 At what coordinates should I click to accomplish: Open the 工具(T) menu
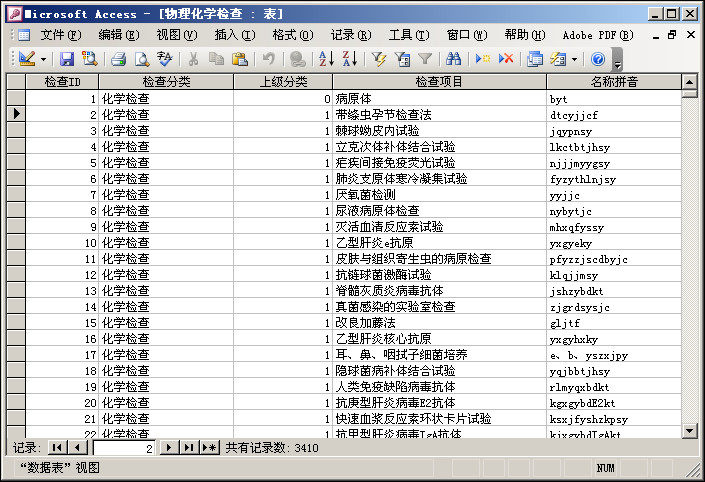pyautogui.click(x=409, y=35)
